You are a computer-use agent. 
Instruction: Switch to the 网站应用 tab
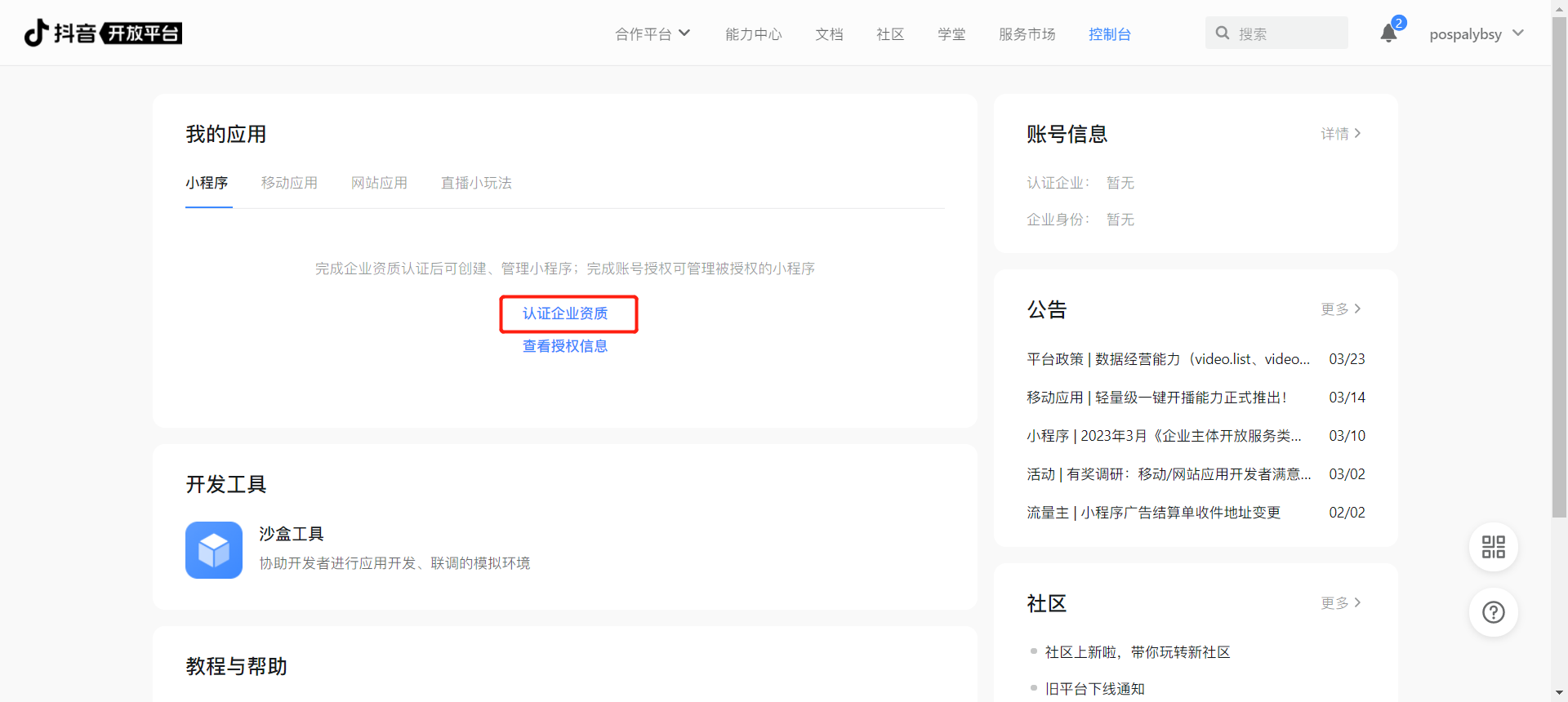point(379,183)
